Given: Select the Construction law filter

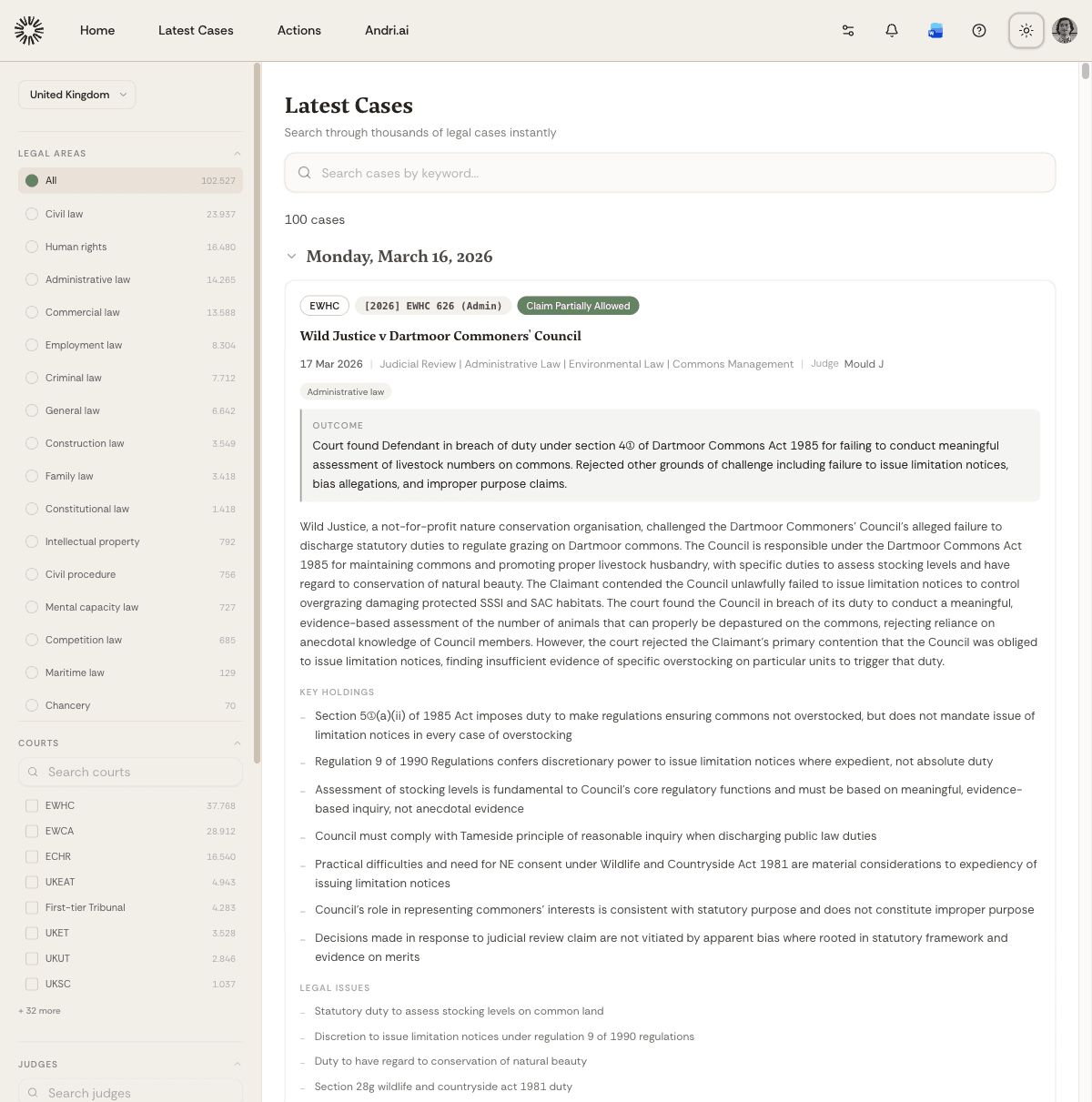Looking at the screenshot, I should 130,443.
